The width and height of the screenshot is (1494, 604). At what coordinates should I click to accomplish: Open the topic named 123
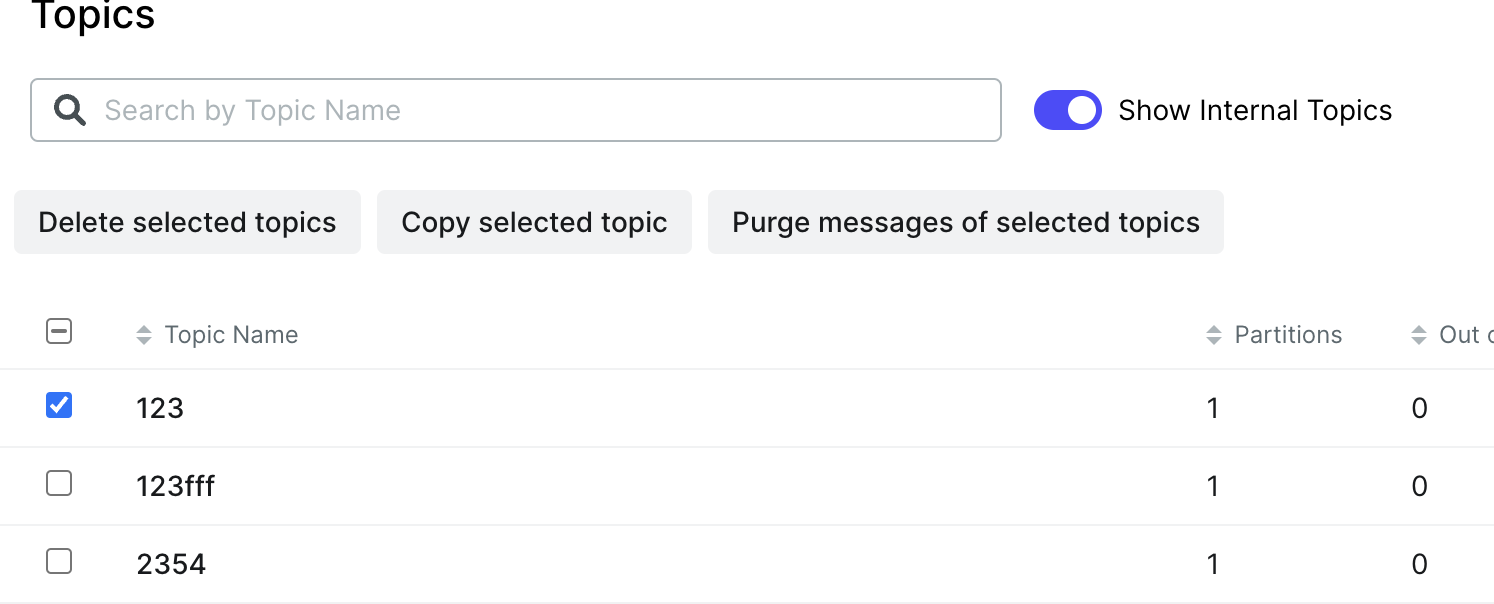[159, 408]
